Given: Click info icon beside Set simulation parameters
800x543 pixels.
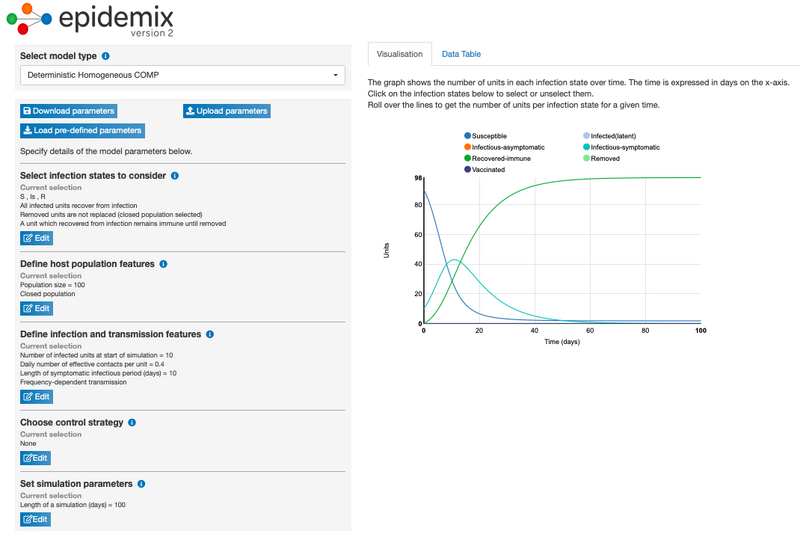Looking at the screenshot, I should (141, 484).
